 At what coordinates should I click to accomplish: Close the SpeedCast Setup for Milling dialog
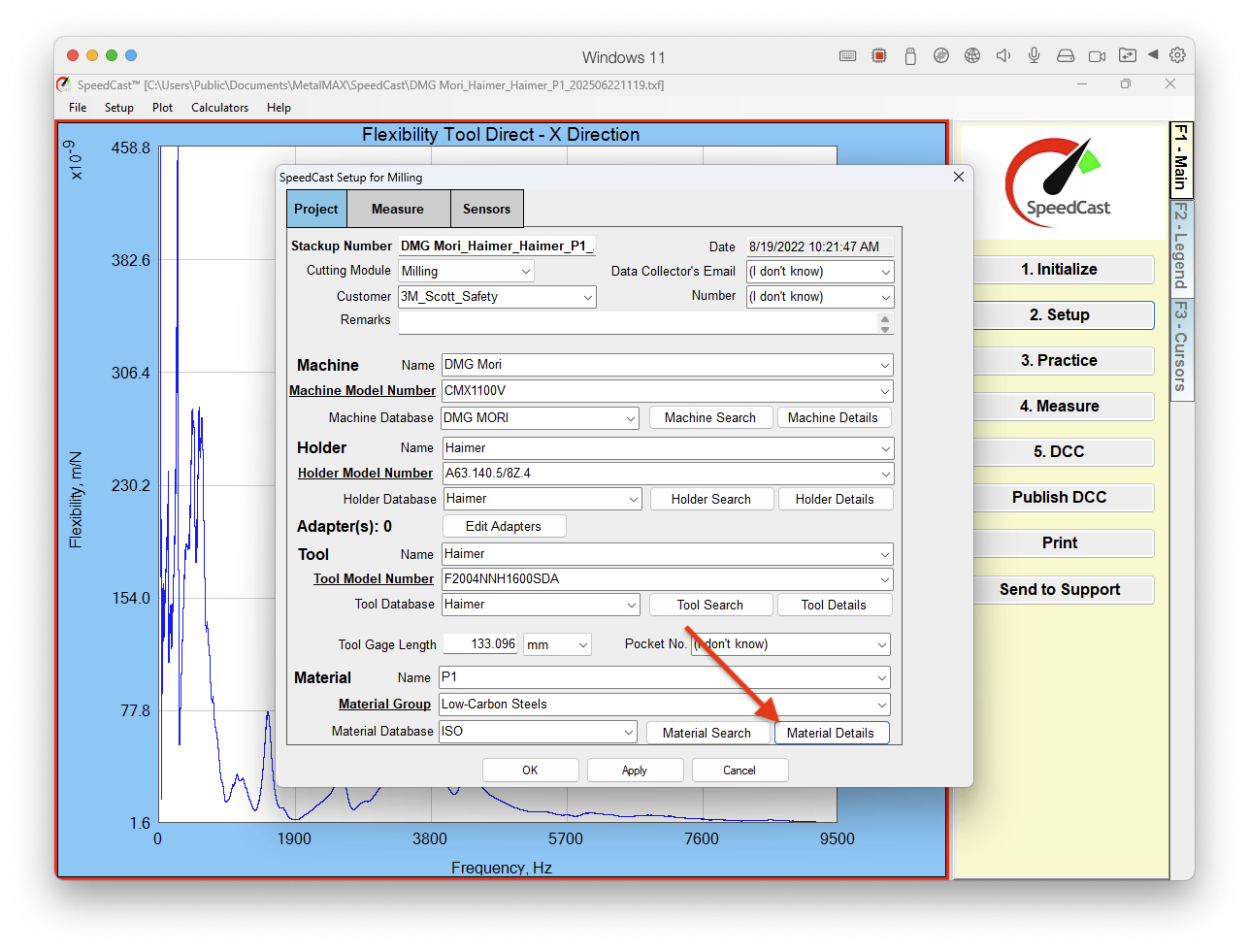(x=959, y=177)
